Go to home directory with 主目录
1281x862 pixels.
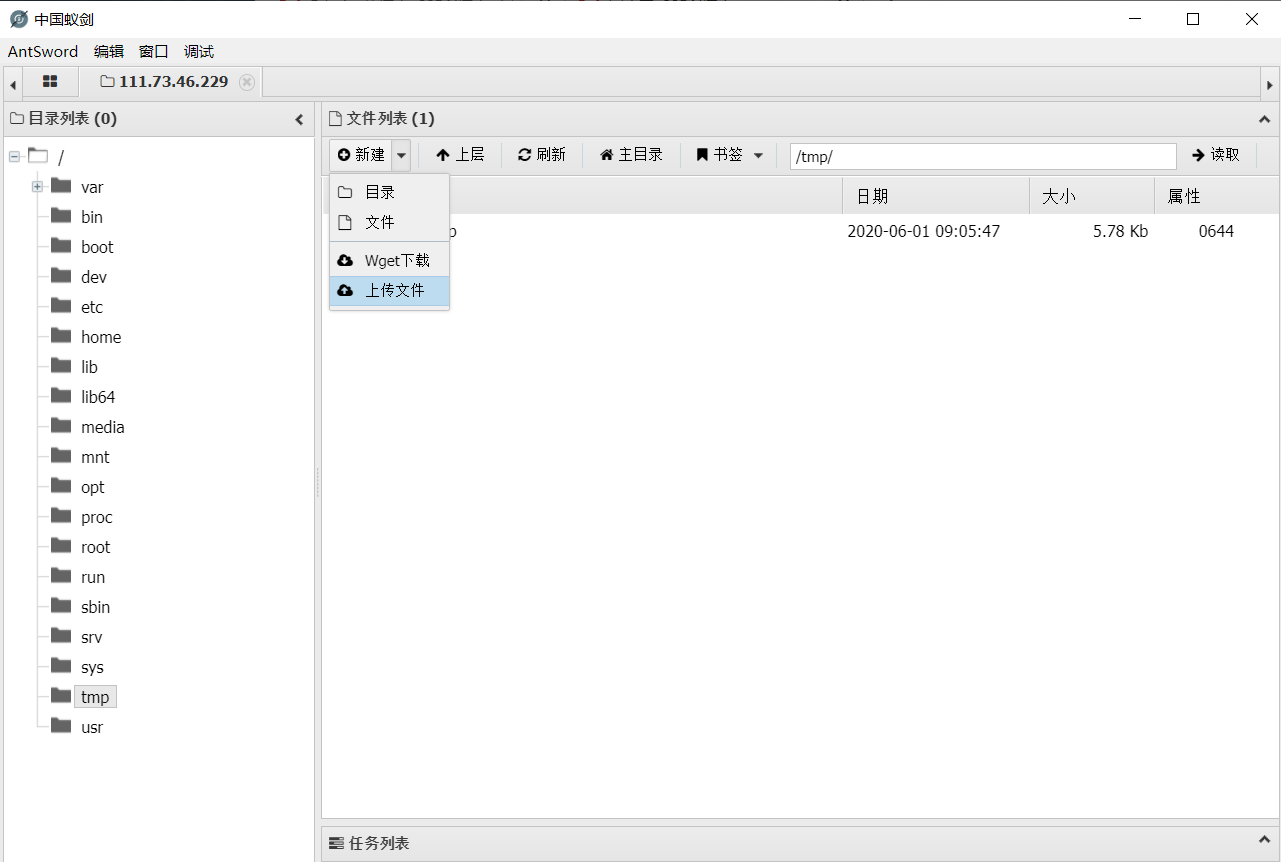click(631, 155)
